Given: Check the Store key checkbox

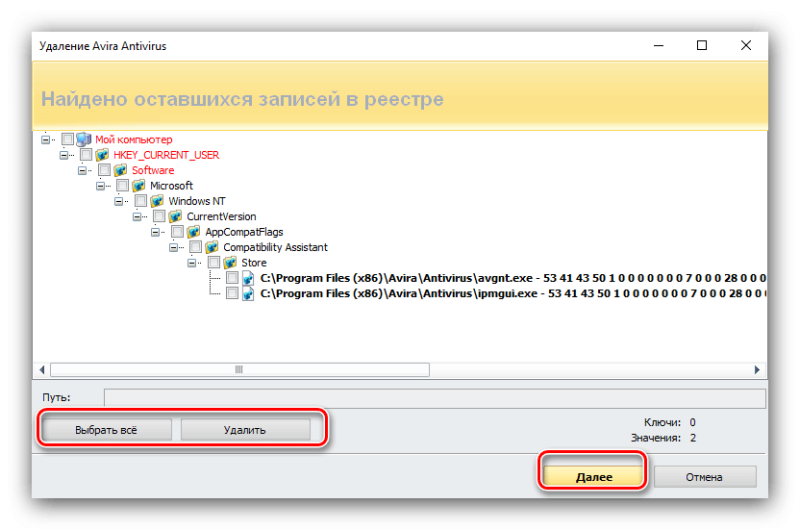Looking at the screenshot, I should click(214, 262).
